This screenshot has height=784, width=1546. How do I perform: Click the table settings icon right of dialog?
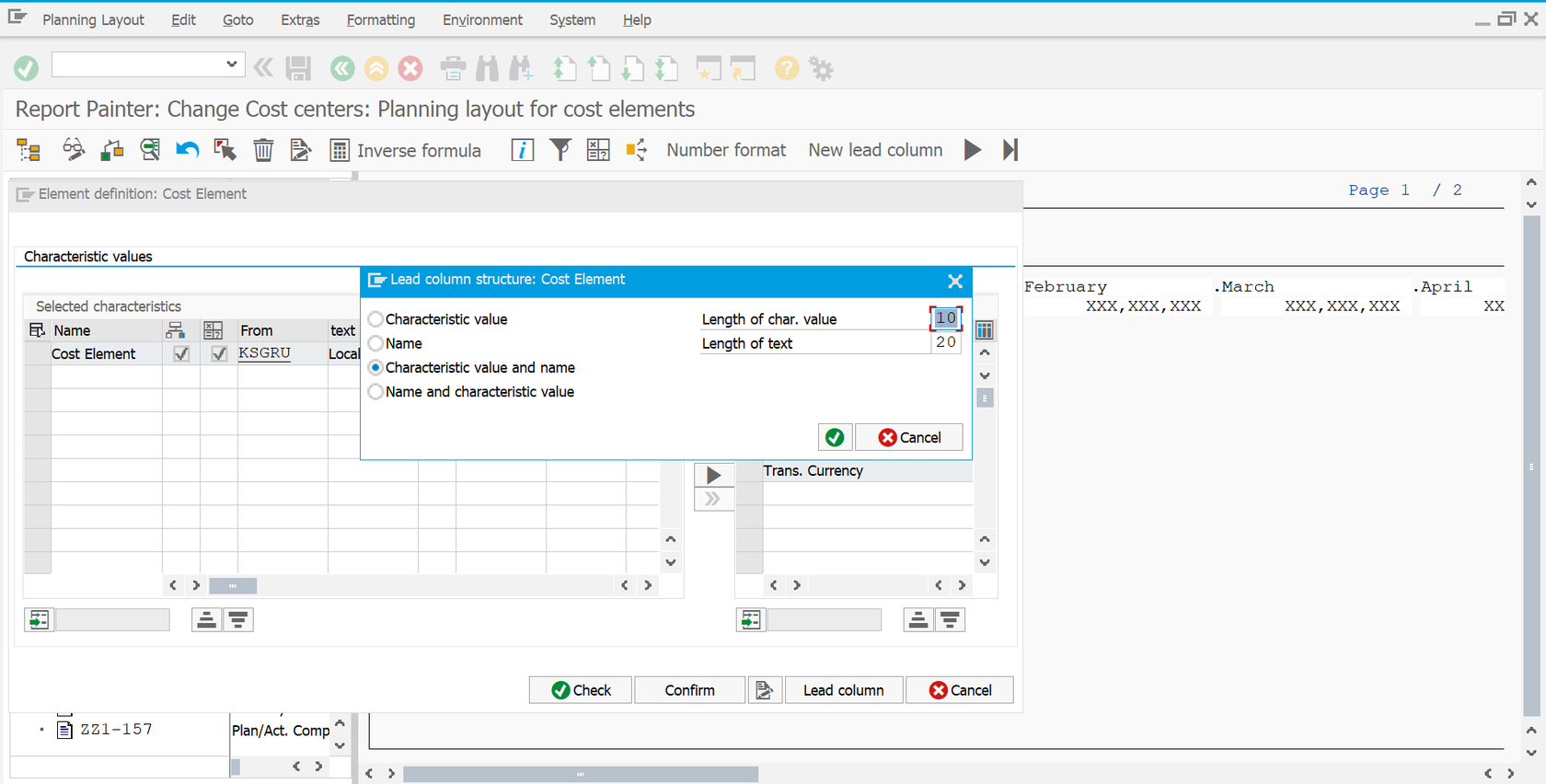click(985, 330)
